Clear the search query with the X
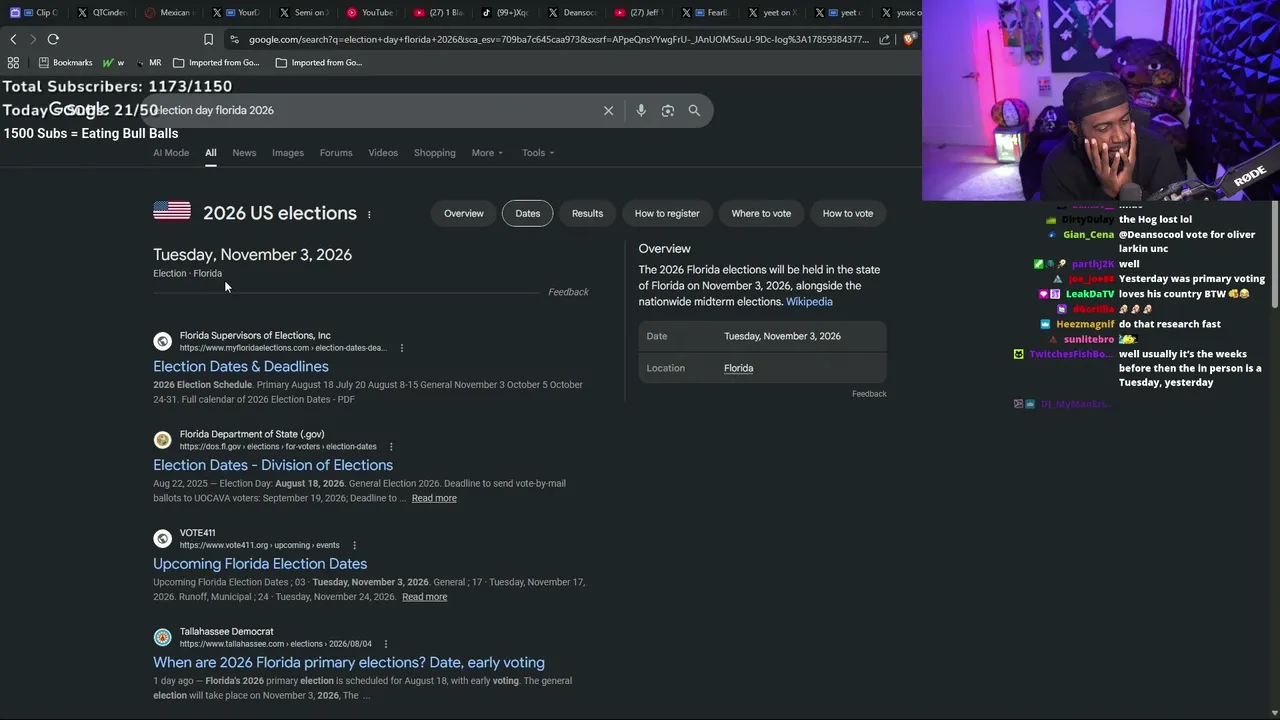The image size is (1280, 720). (x=608, y=110)
